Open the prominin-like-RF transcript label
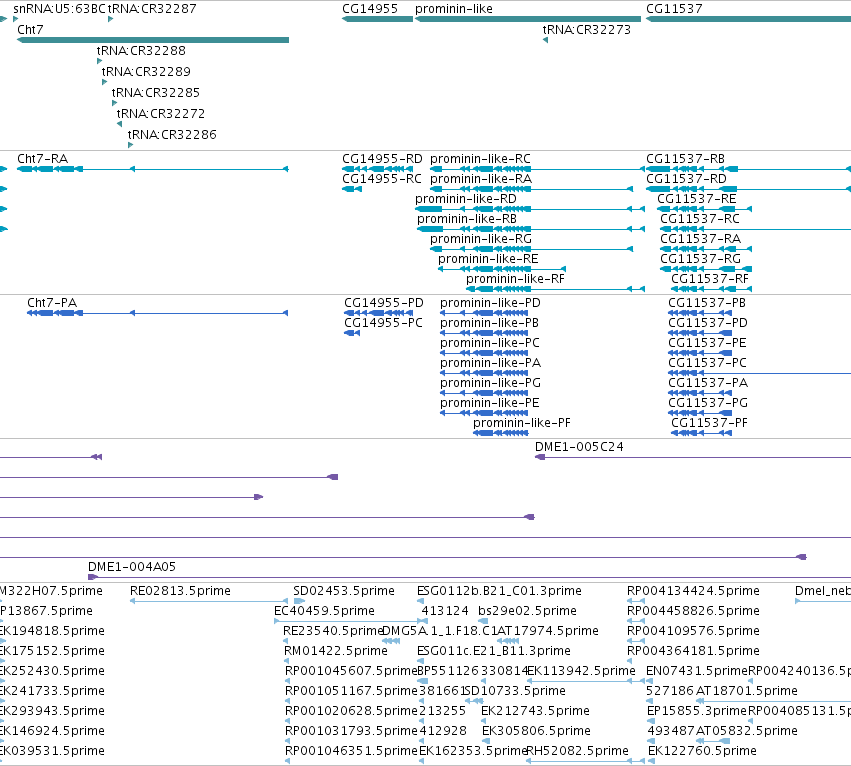This screenshot has width=851, height=766. pyautogui.click(x=516, y=278)
